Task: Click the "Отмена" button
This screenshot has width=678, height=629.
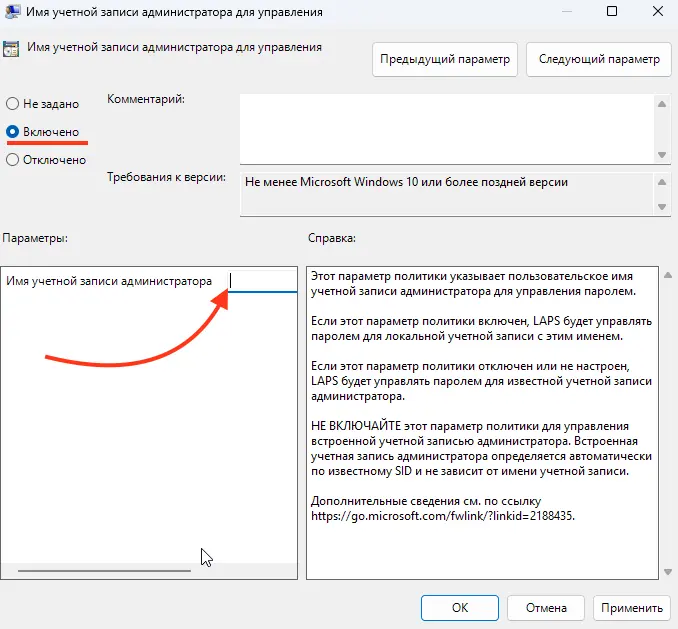Action: pyautogui.click(x=546, y=607)
